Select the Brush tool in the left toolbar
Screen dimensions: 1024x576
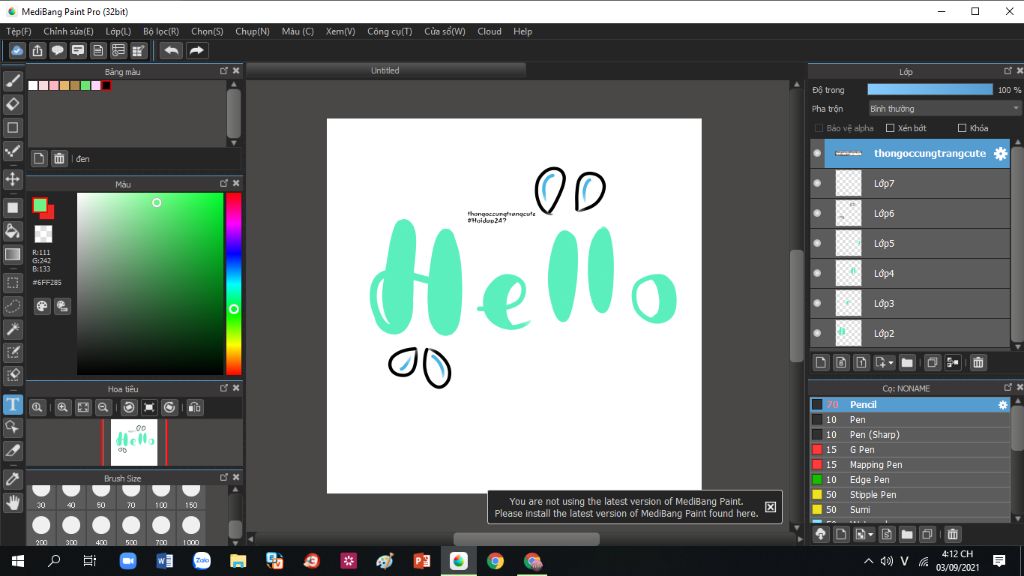pos(12,81)
